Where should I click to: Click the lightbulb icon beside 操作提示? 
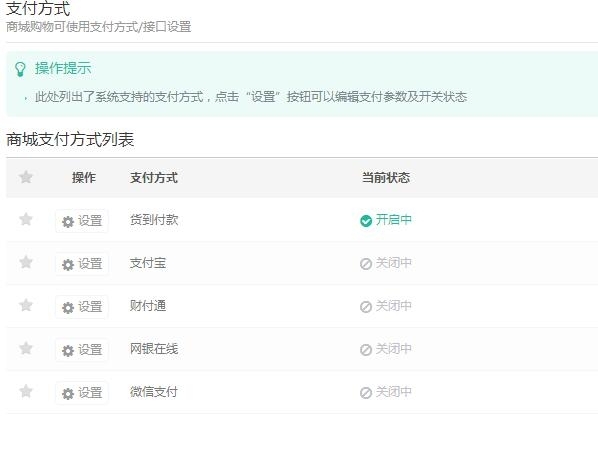click(20, 69)
